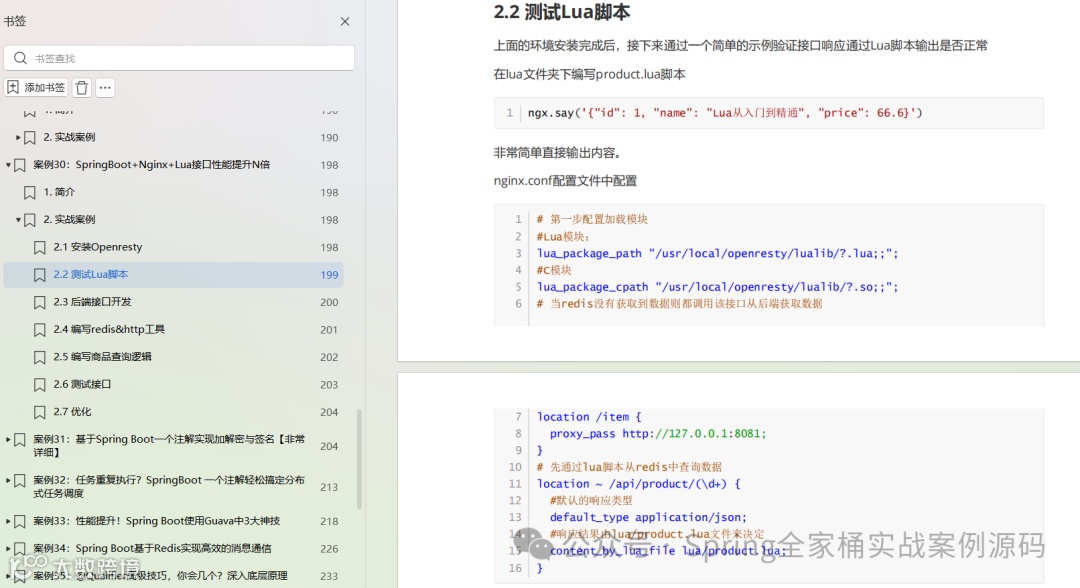The image size is (1080, 588).
Task: Click bookmark icon beside 案例32
Action: 20,481
